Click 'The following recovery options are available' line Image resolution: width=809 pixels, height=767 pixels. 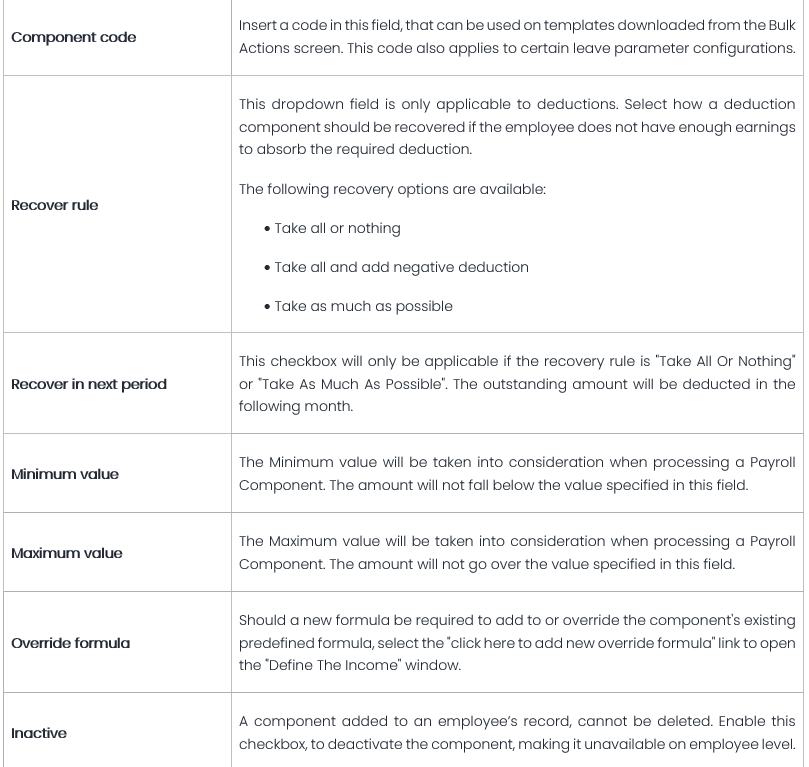(x=392, y=189)
